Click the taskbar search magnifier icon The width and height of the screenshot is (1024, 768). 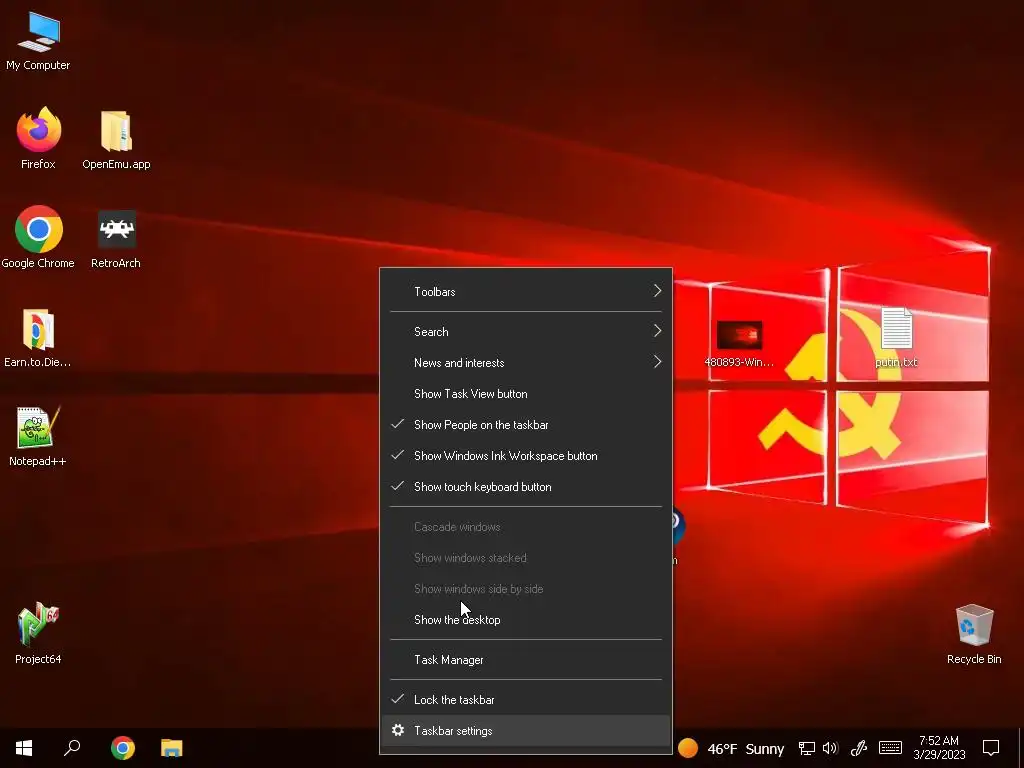coord(72,748)
